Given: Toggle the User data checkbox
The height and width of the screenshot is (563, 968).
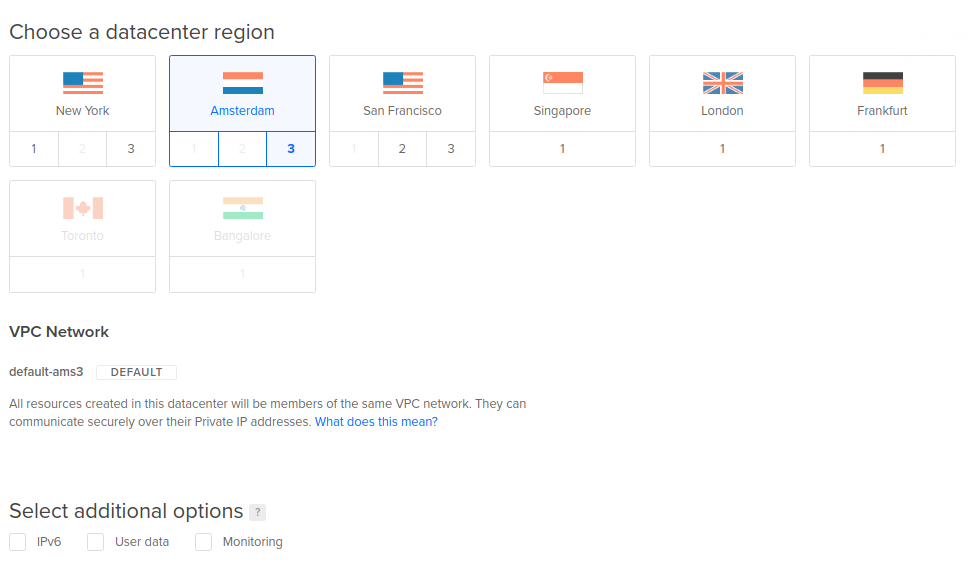Looking at the screenshot, I should 96,542.
